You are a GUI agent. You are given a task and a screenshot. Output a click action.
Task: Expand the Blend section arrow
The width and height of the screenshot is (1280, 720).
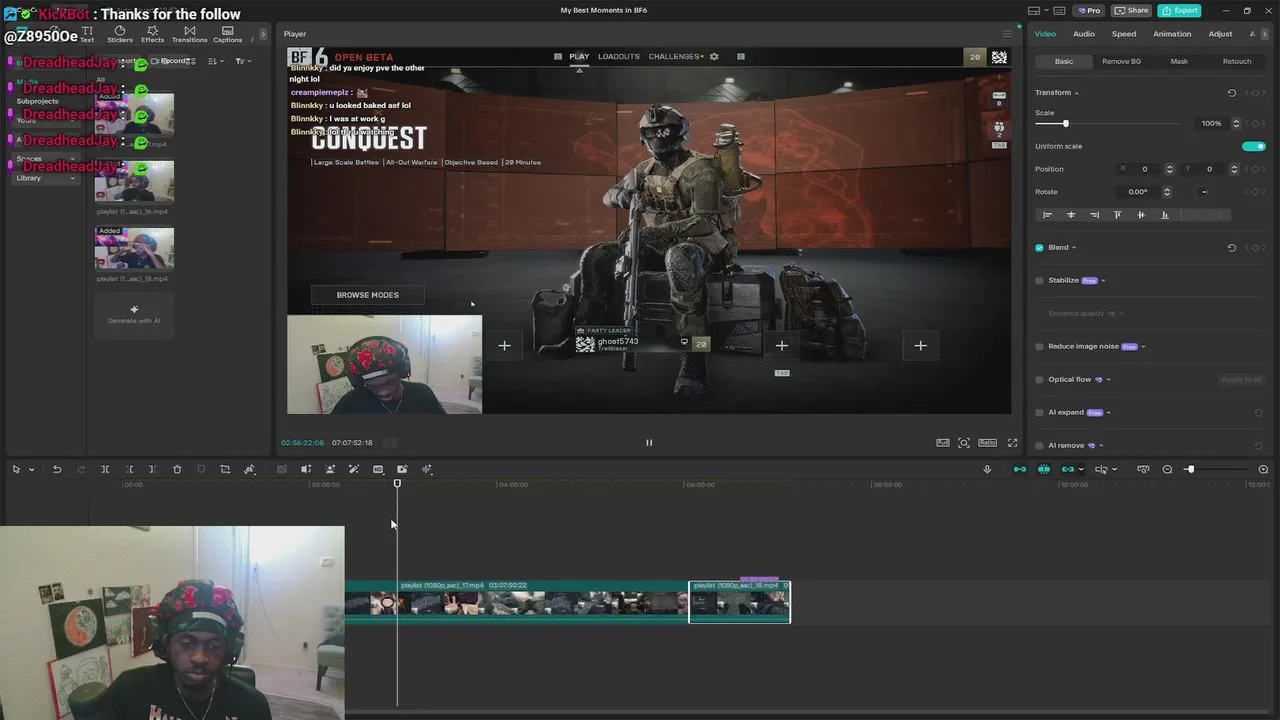click(x=1074, y=248)
